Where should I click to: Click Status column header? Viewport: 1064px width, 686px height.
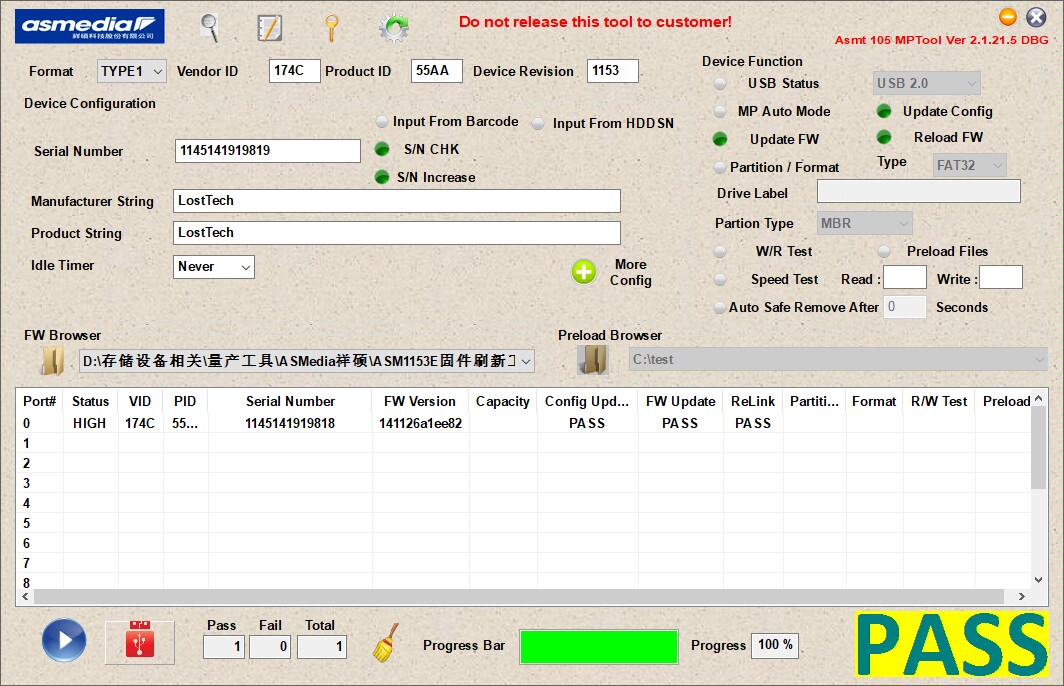coord(90,401)
